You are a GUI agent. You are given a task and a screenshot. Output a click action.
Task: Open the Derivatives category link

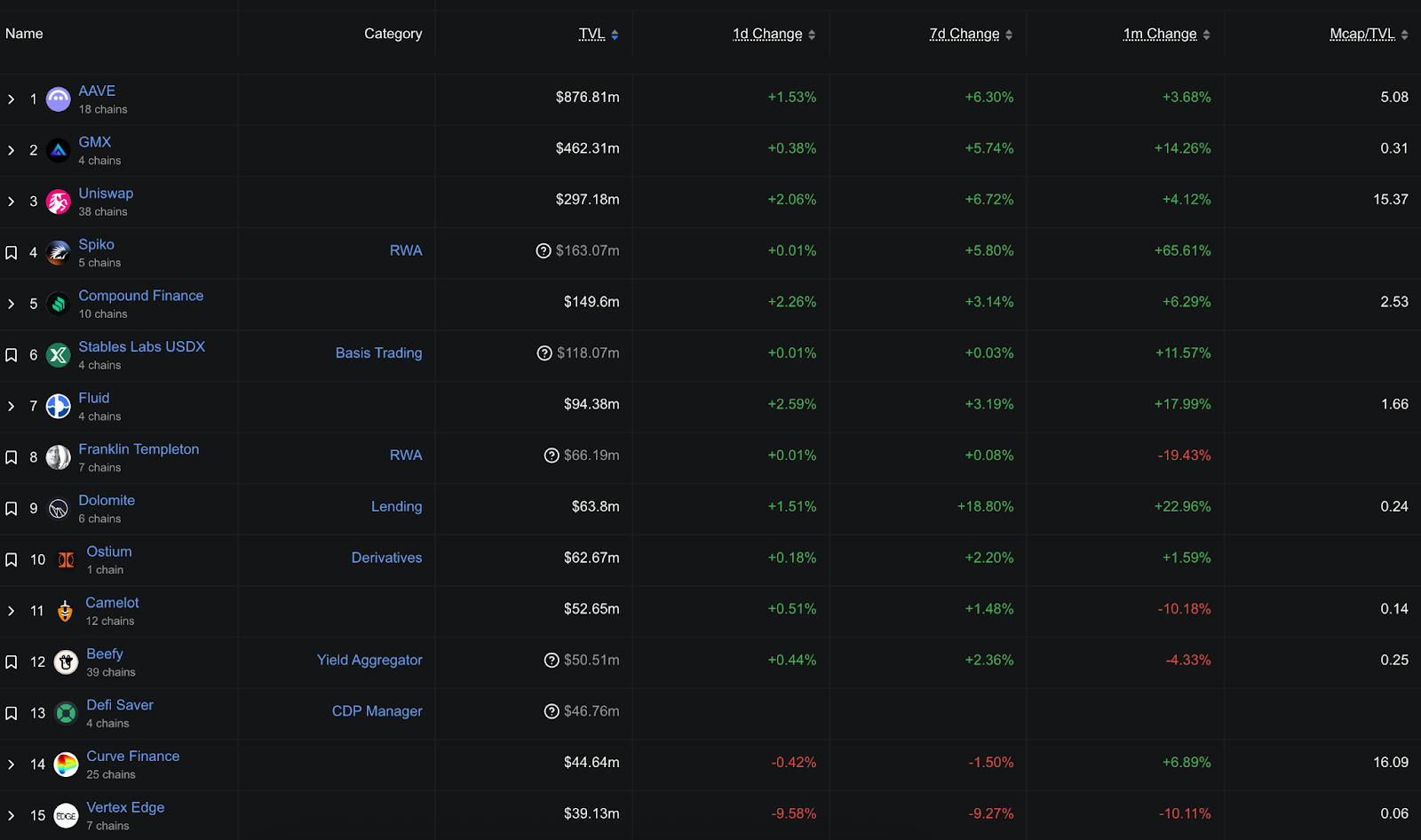pos(387,558)
